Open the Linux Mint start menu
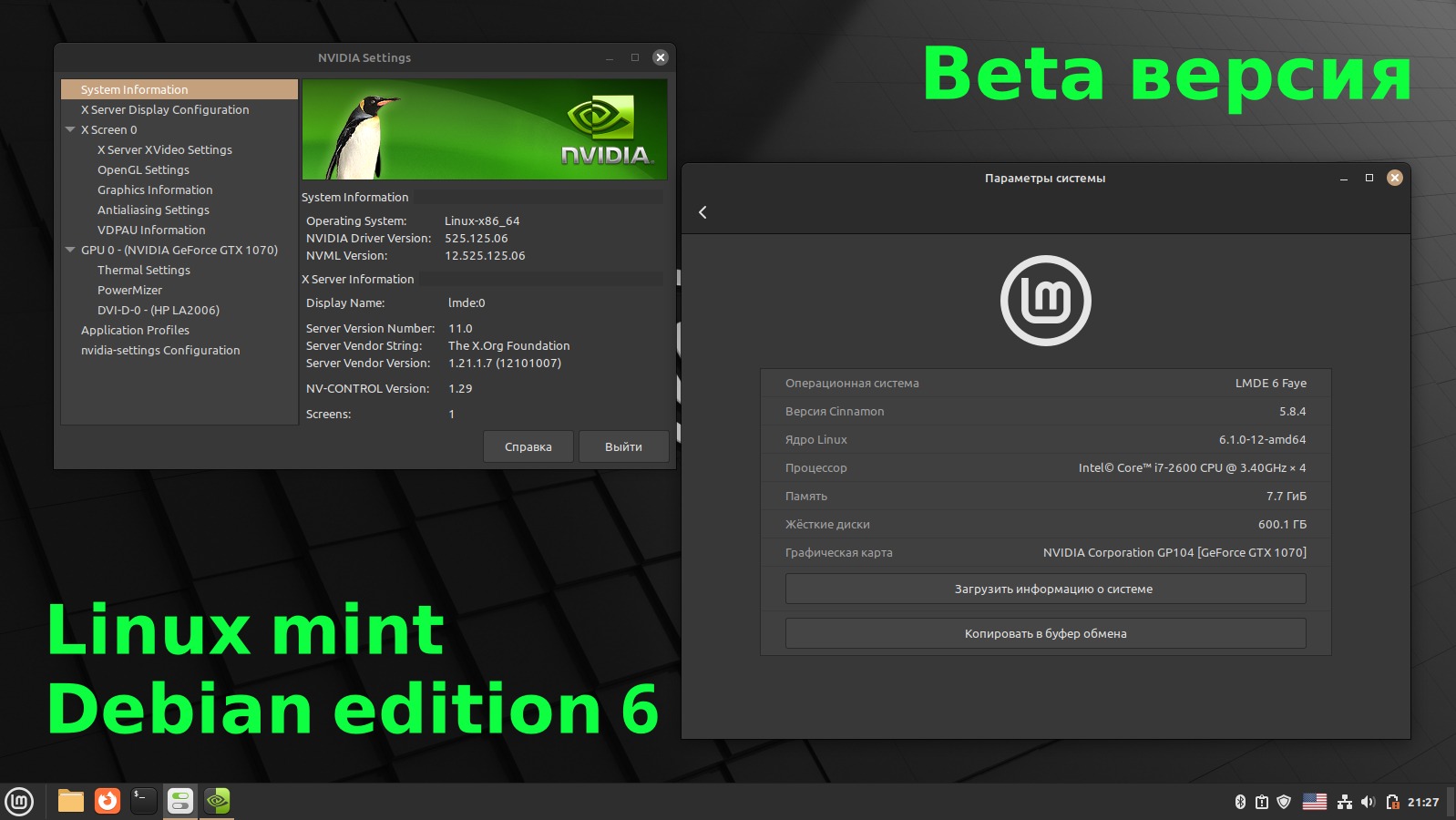The width and height of the screenshot is (1456, 820). 19,802
